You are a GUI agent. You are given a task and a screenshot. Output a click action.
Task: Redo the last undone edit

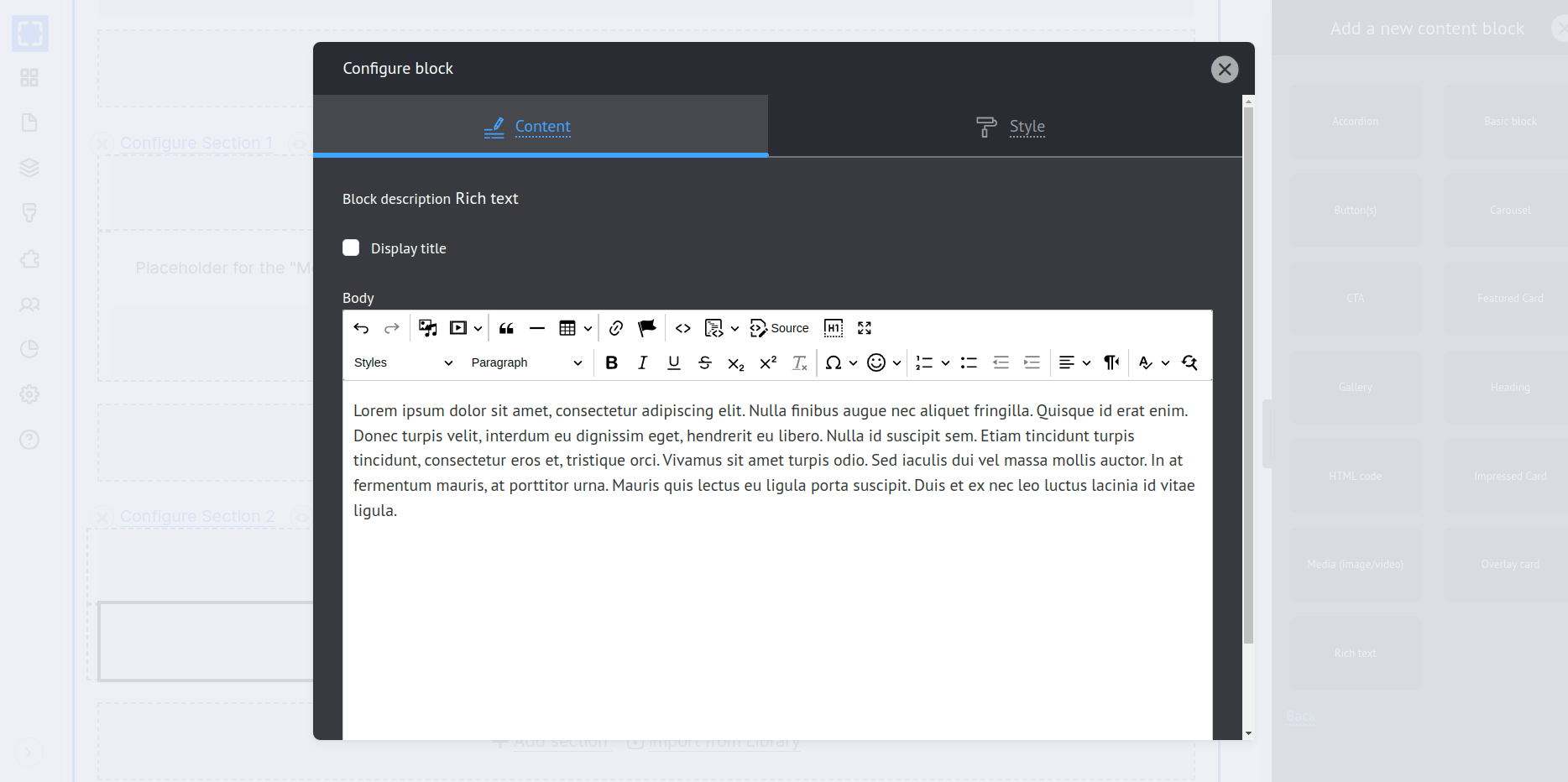tap(392, 328)
